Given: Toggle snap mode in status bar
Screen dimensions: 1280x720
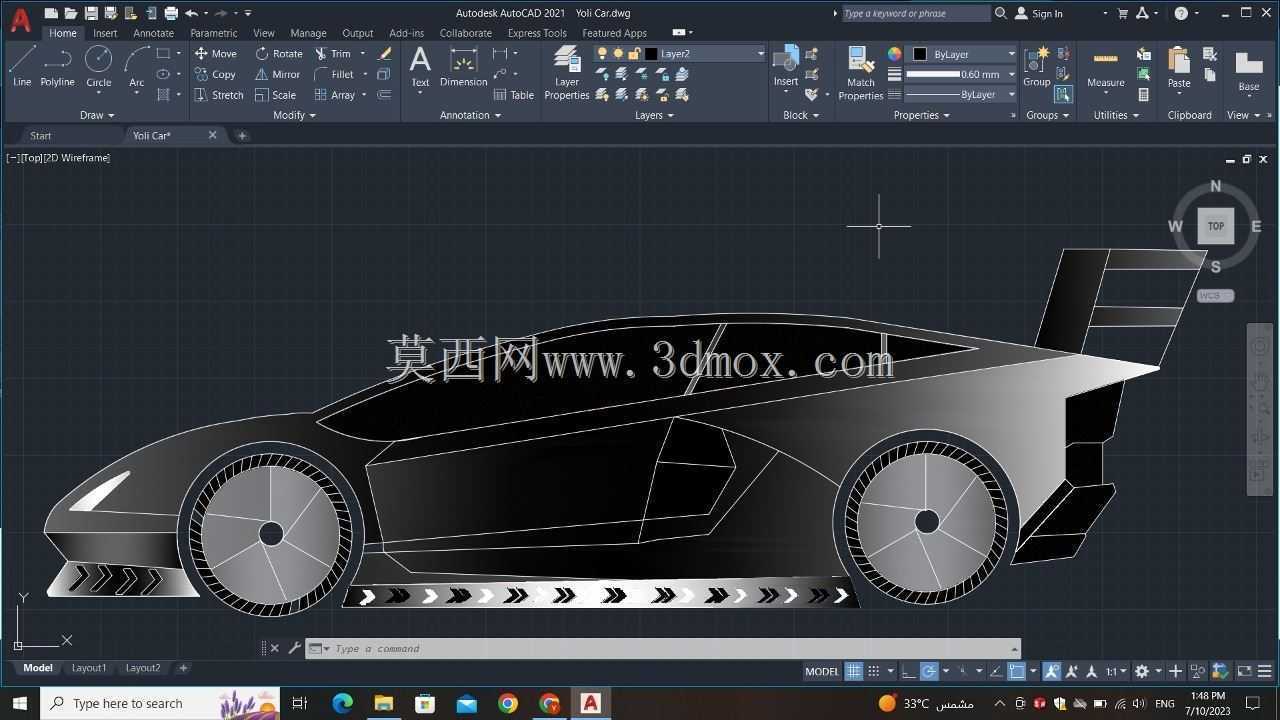Looking at the screenshot, I should pos(873,671).
